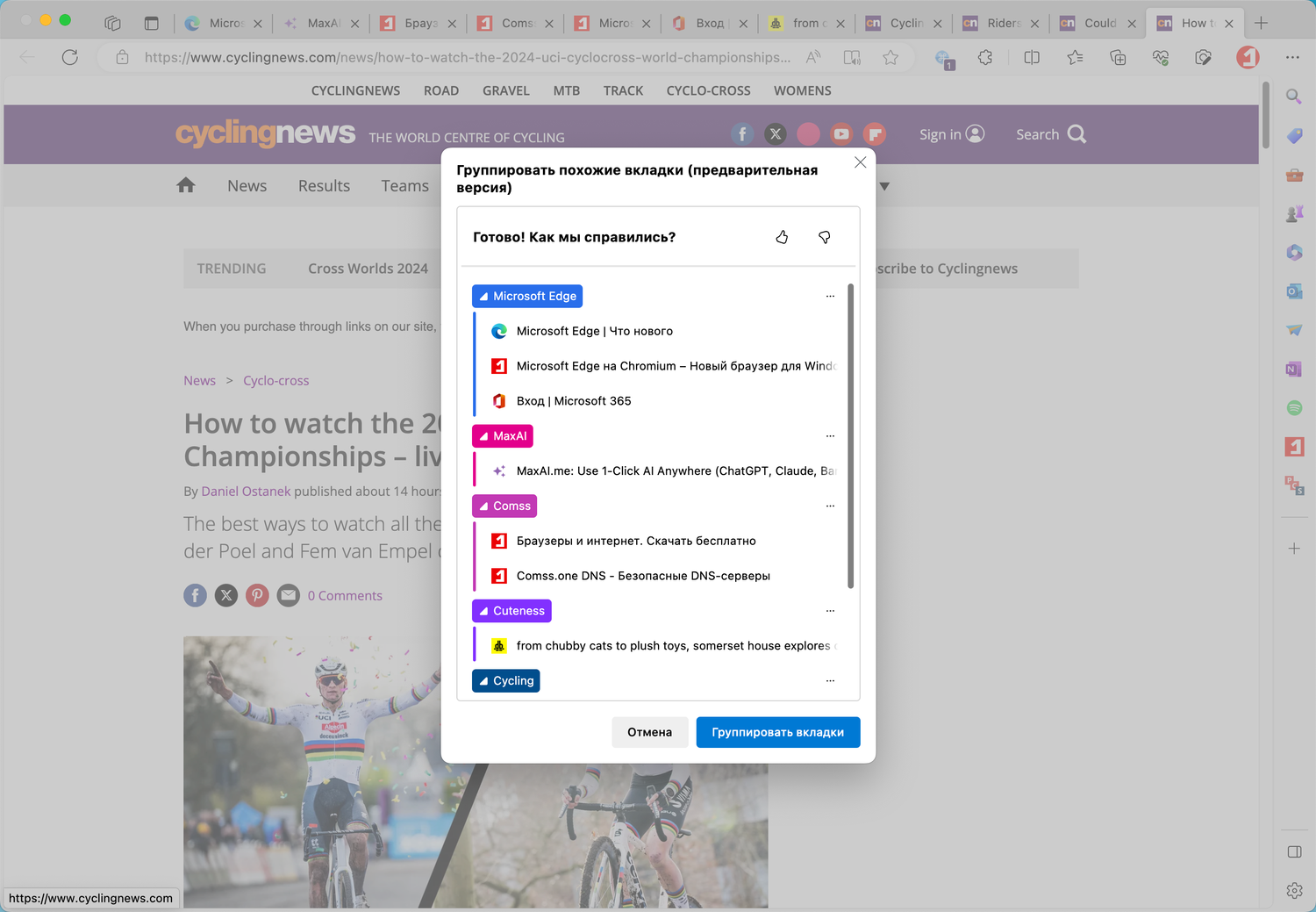
Task: Open the Extensions puzzle icon
Action: click(x=985, y=58)
